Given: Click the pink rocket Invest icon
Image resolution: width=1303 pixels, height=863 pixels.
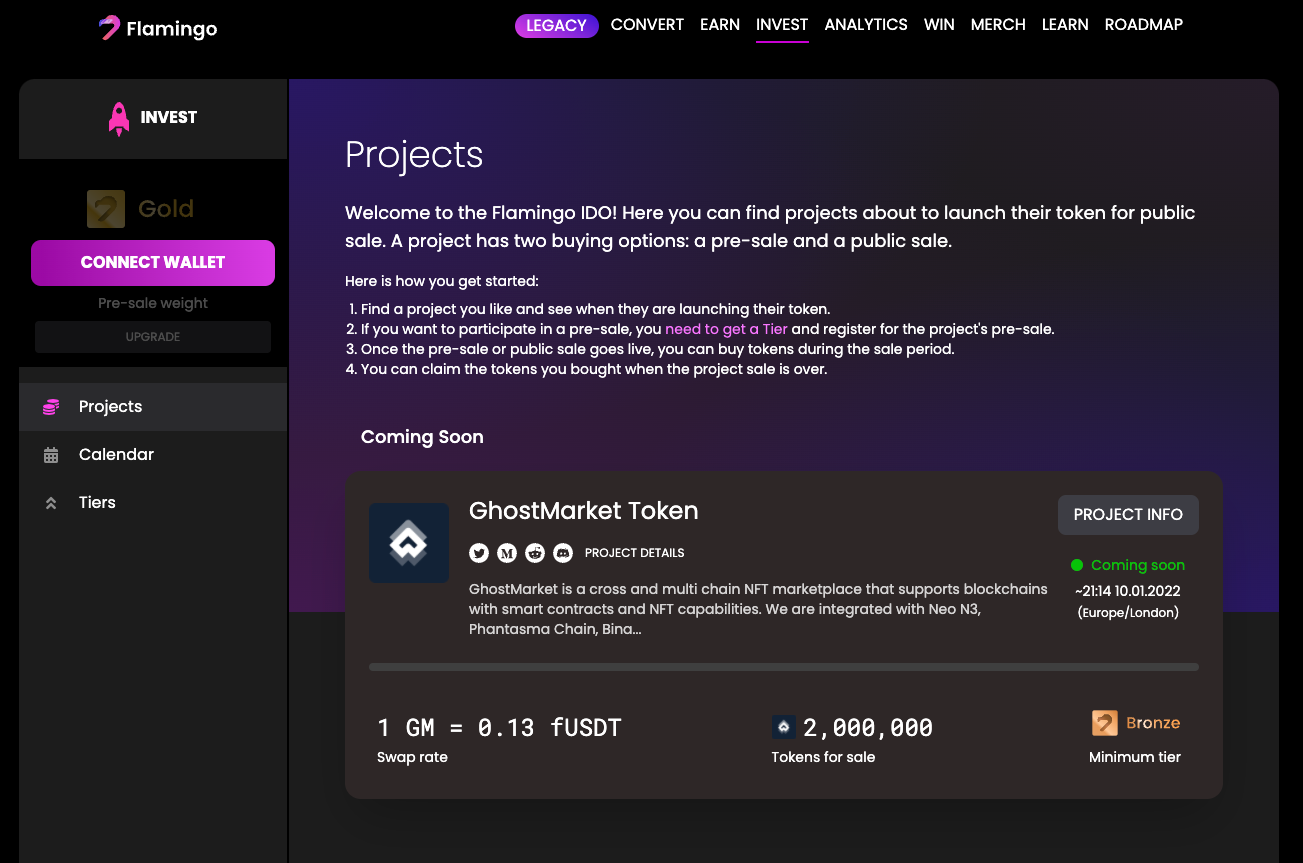Looking at the screenshot, I should click(x=119, y=118).
